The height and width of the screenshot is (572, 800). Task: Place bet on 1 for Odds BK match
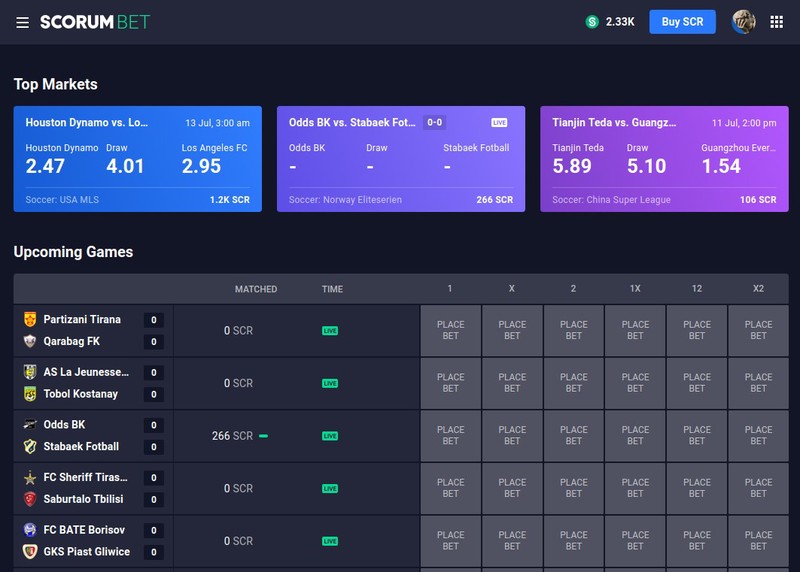tap(451, 436)
